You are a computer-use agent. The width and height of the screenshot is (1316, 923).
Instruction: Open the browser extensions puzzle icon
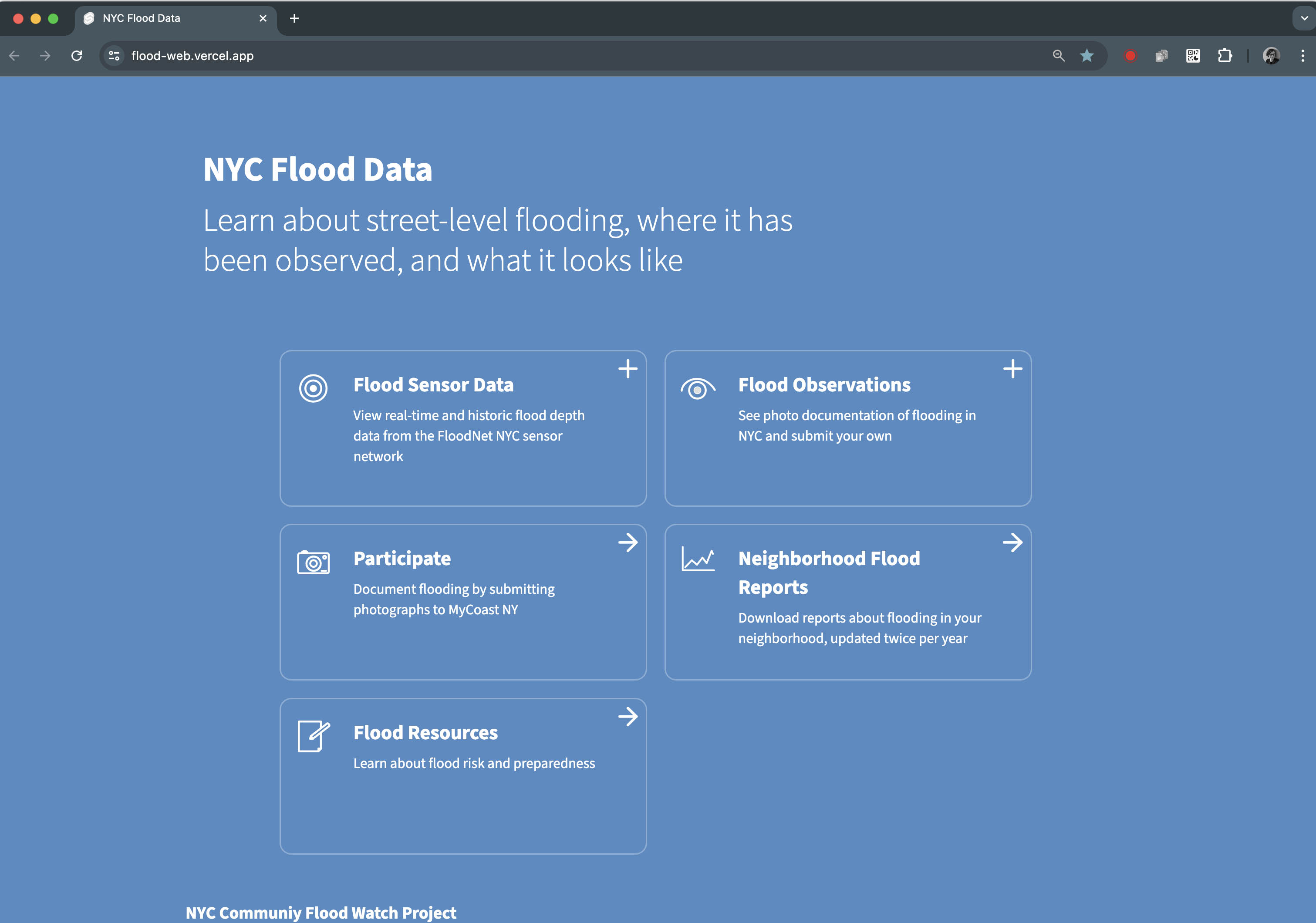(1224, 56)
